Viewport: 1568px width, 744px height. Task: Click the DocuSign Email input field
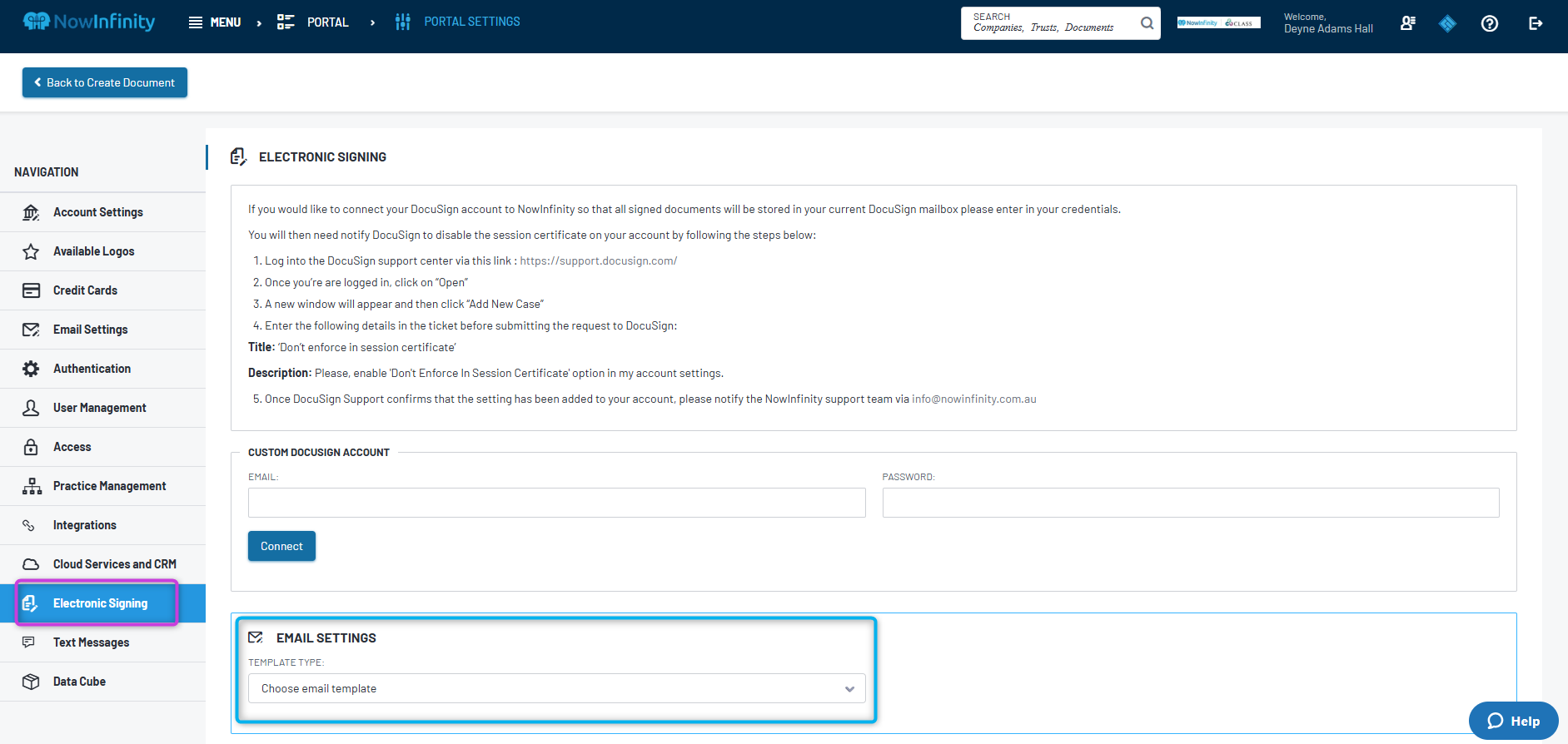point(556,503)
